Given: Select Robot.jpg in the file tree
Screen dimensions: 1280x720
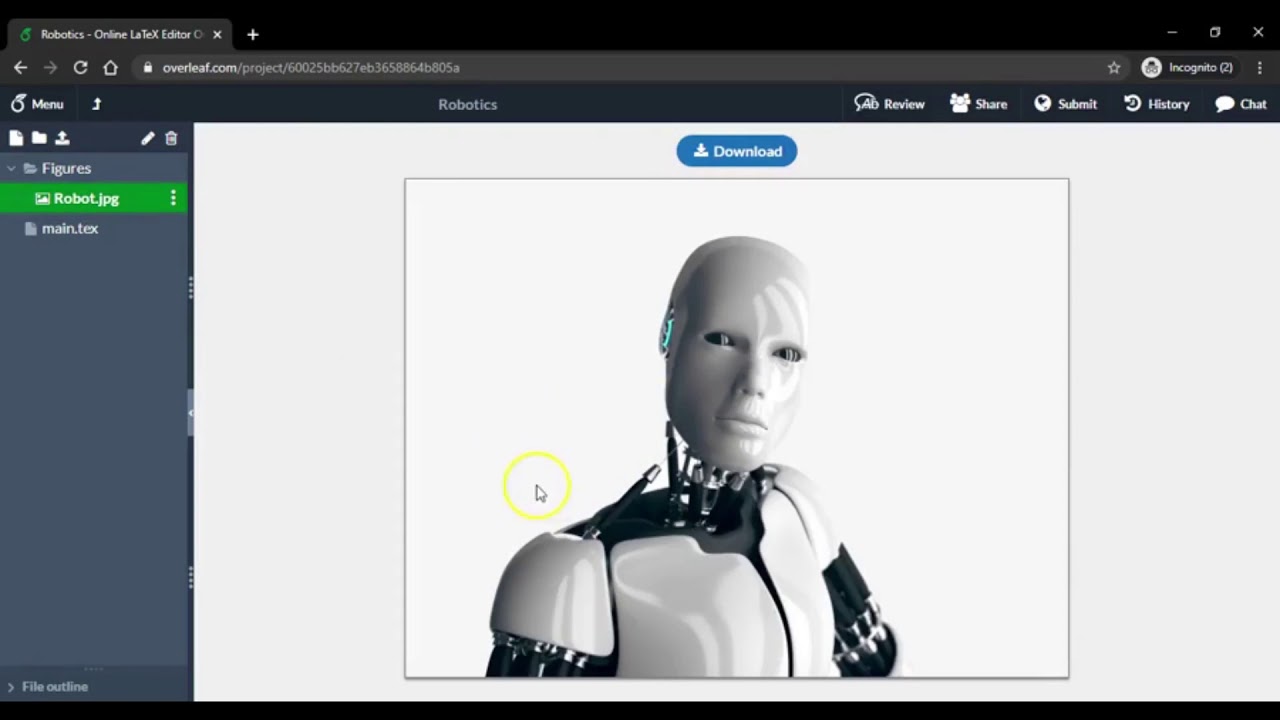Looking at the screenshot, I should 86,198.
